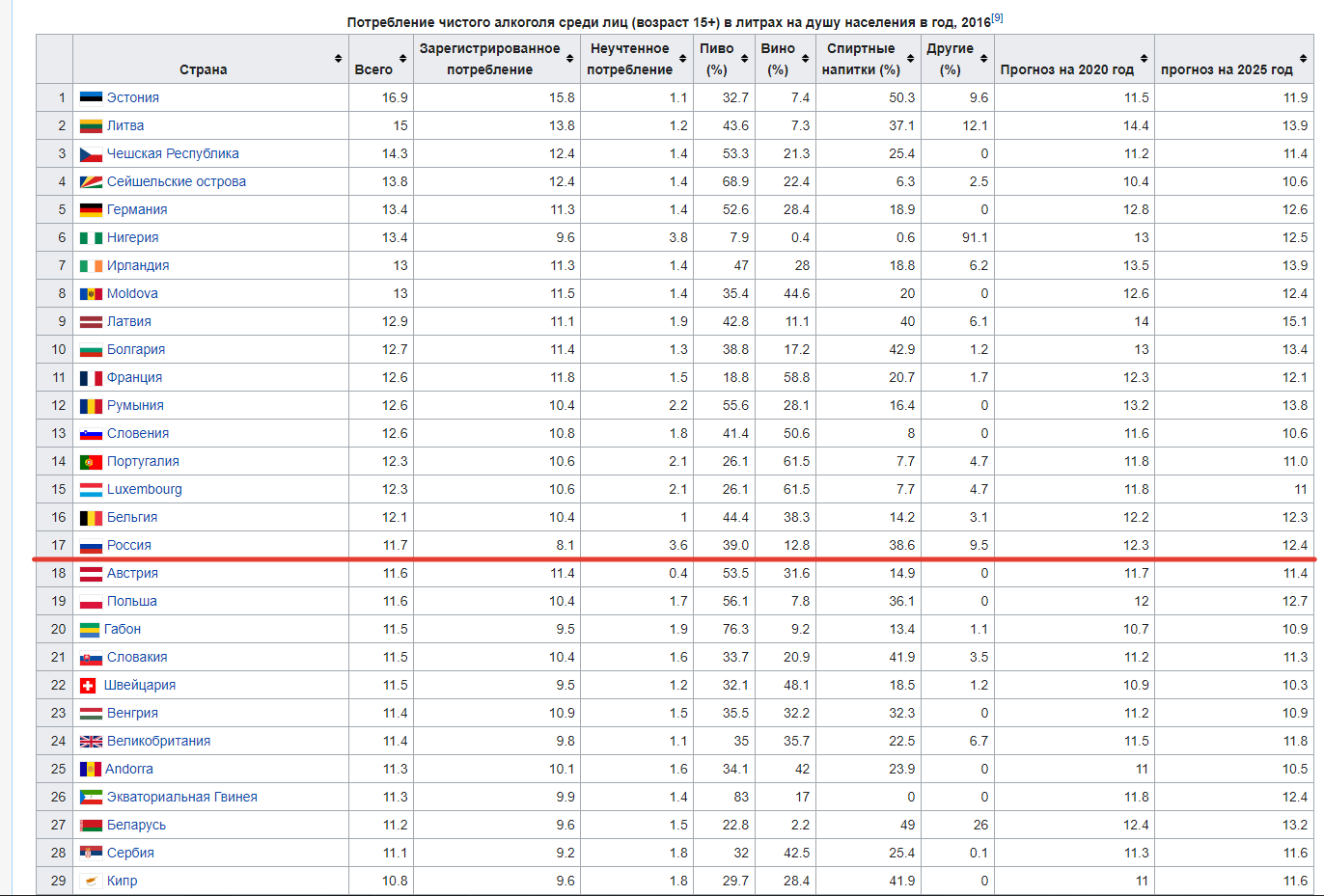
Task: Sort table by Страна column
Action: (338, 59)
